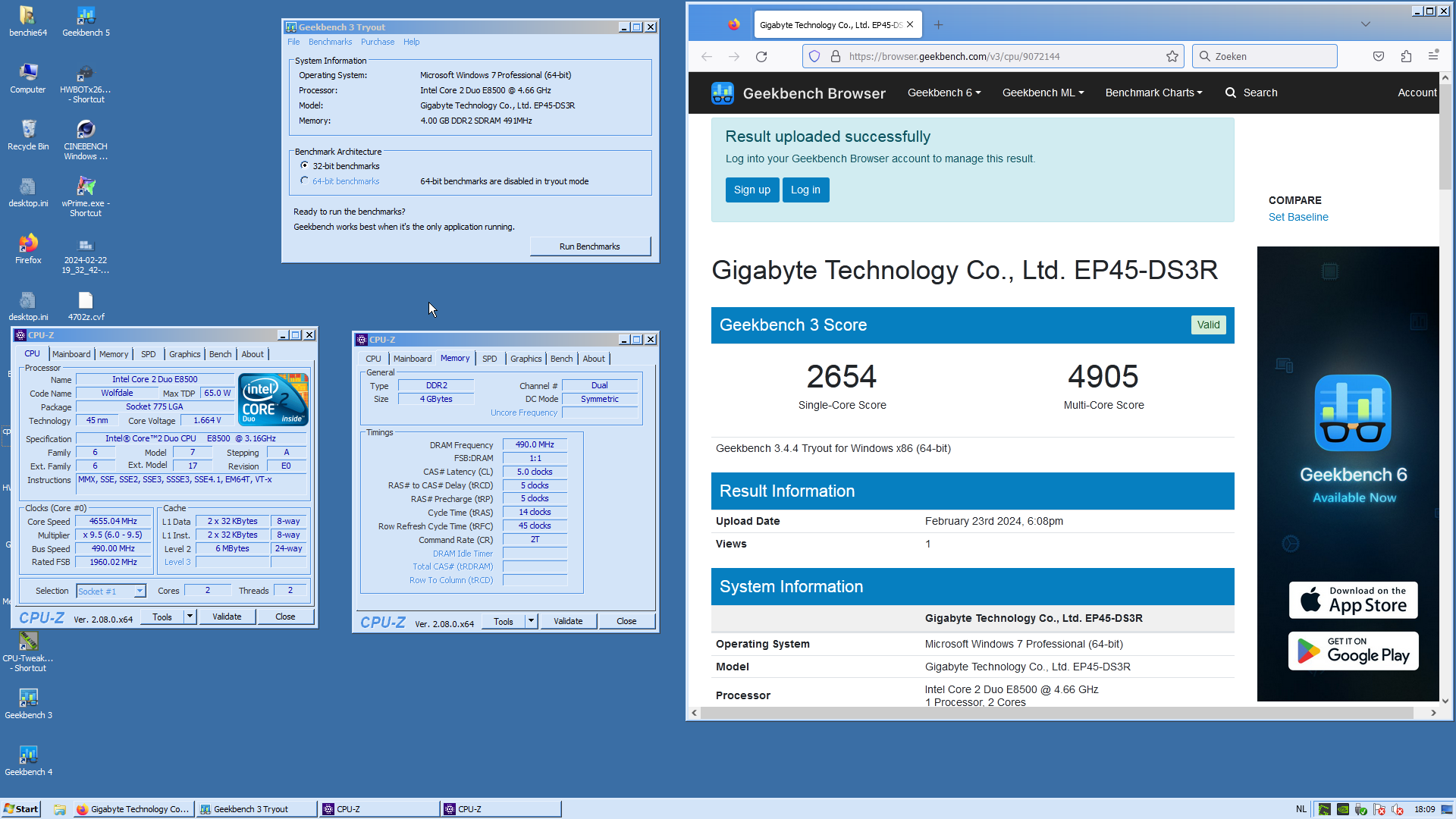
Task: Click the Firefox reload page icon
Action: tap(761, 56)
